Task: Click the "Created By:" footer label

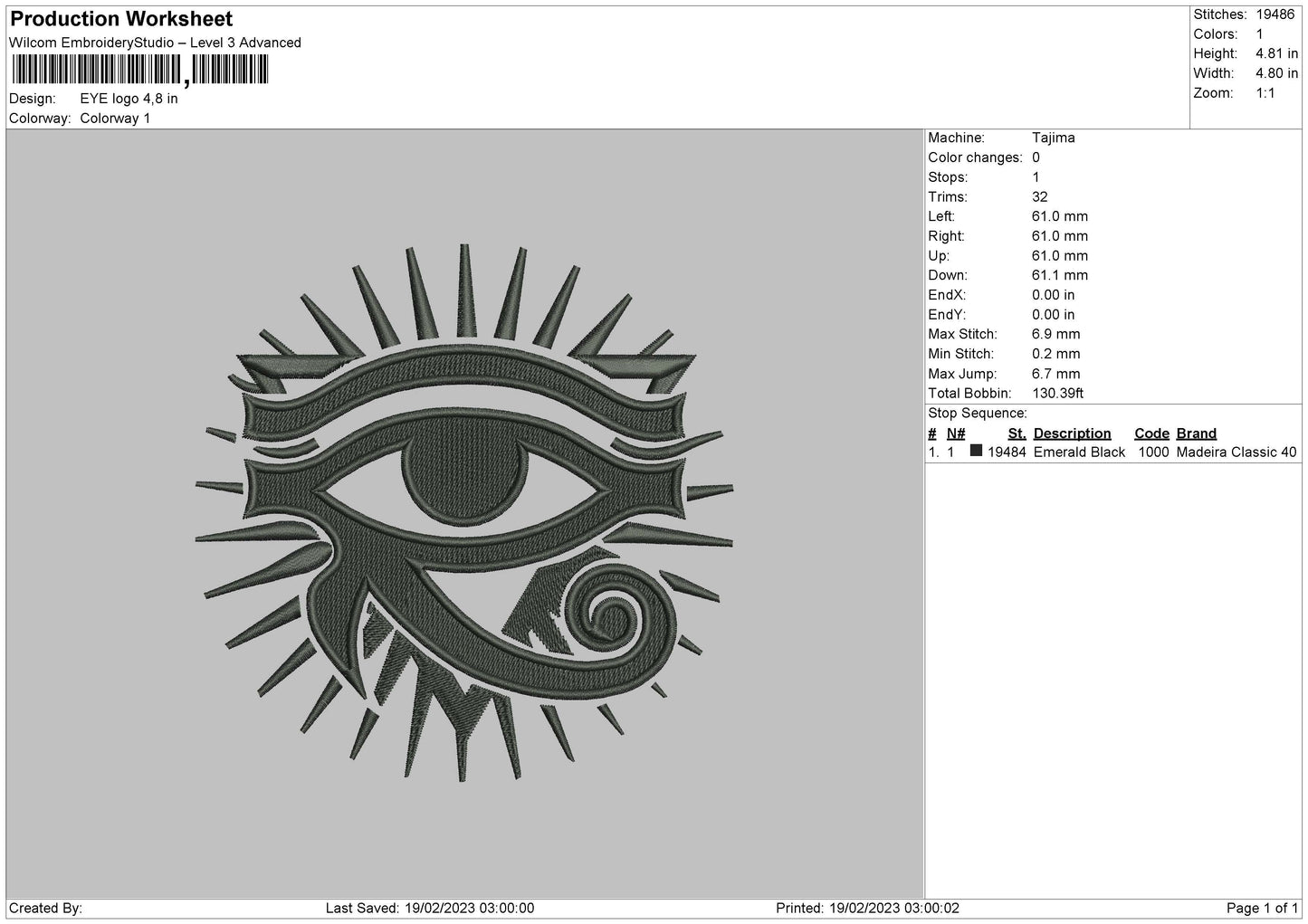Action: point(45,909)
